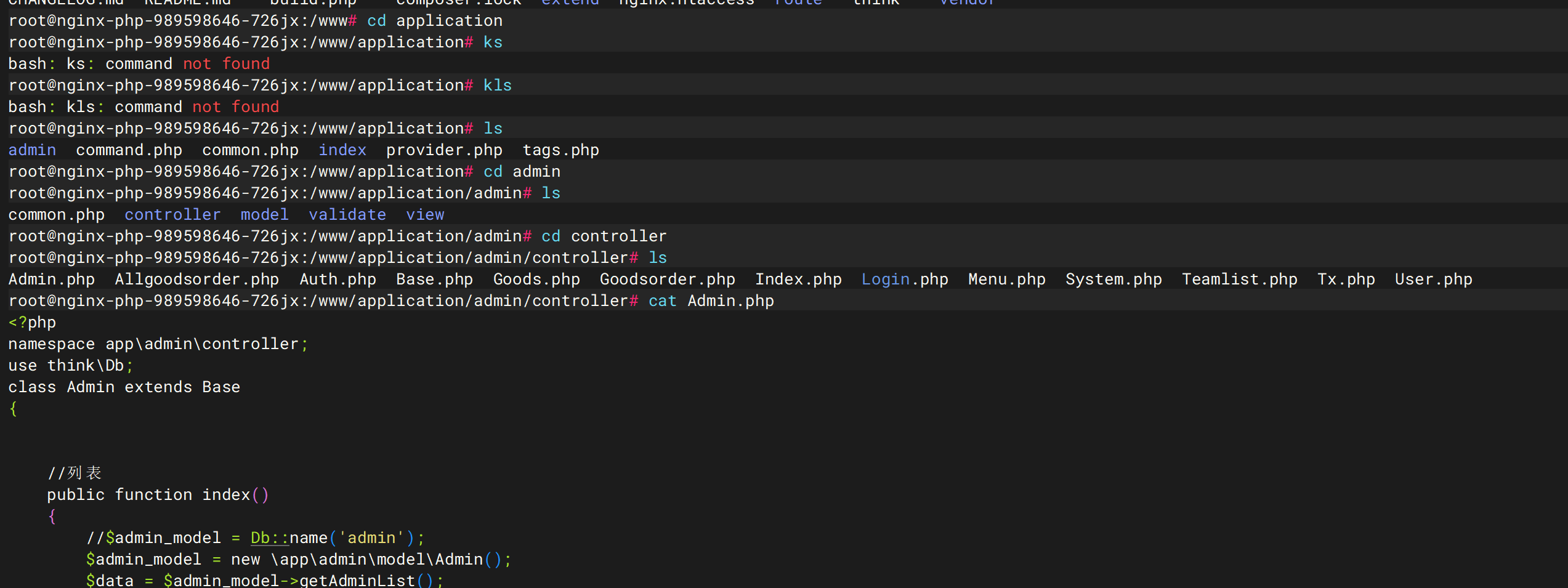Click 'Auth.php' filename
Viewport: 1568px width, 588px height.
(x=337, y=279)
